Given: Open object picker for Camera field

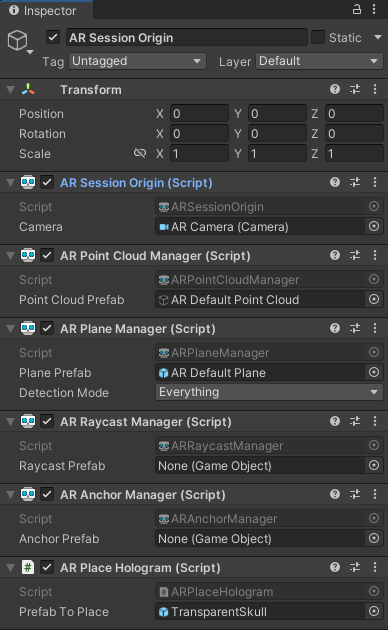Looking at the screenshot, I should tap(374, 226).
